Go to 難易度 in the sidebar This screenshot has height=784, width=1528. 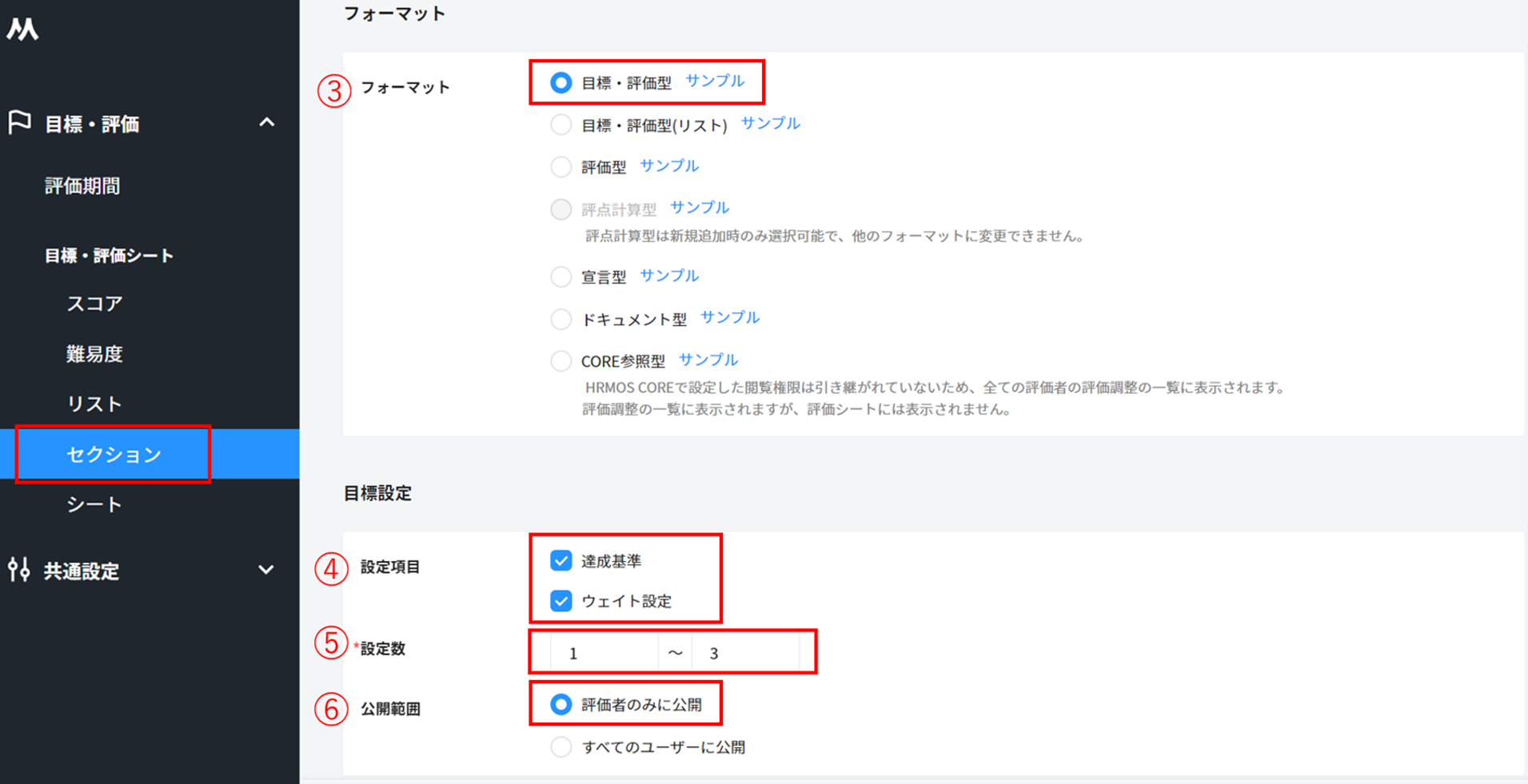coord(94,354)
